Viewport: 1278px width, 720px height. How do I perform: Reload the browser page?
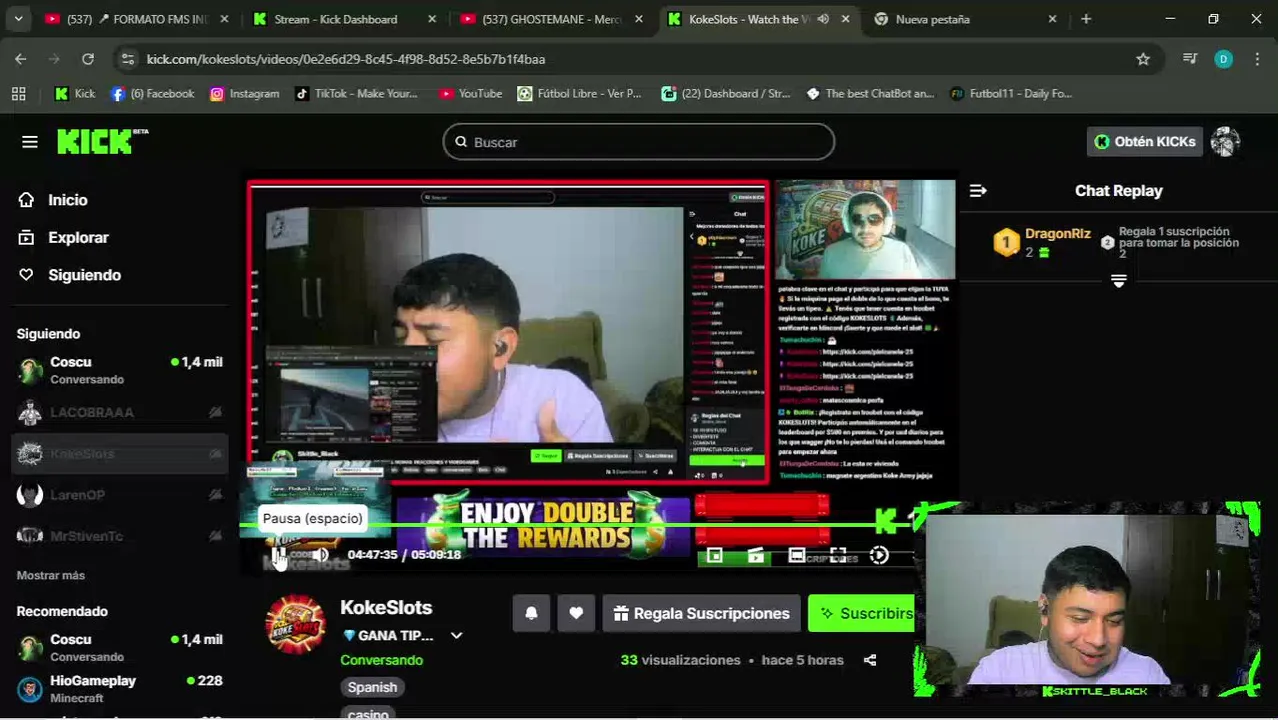[x=88, y=59]
